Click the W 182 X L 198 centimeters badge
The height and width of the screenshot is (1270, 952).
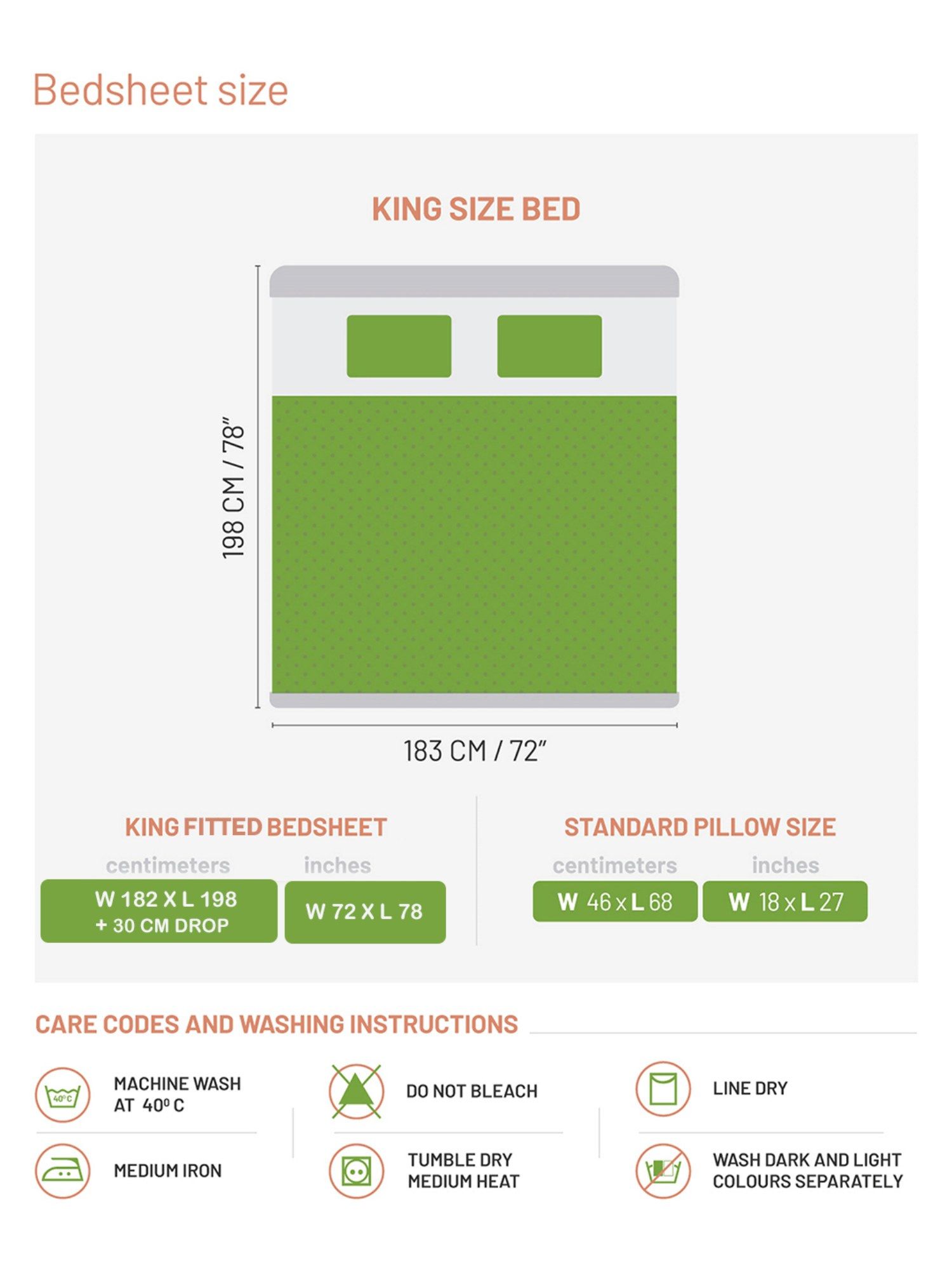(159, 911)
